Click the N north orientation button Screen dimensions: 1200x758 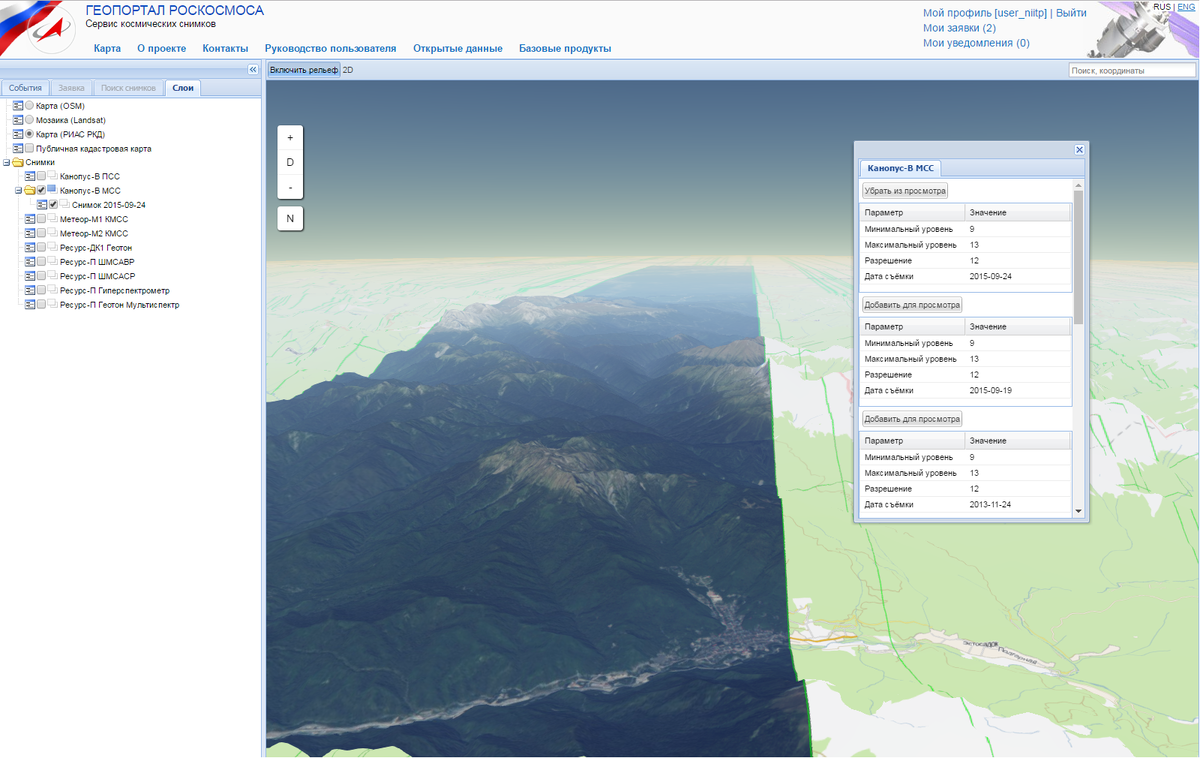click(x=290, y=218)
